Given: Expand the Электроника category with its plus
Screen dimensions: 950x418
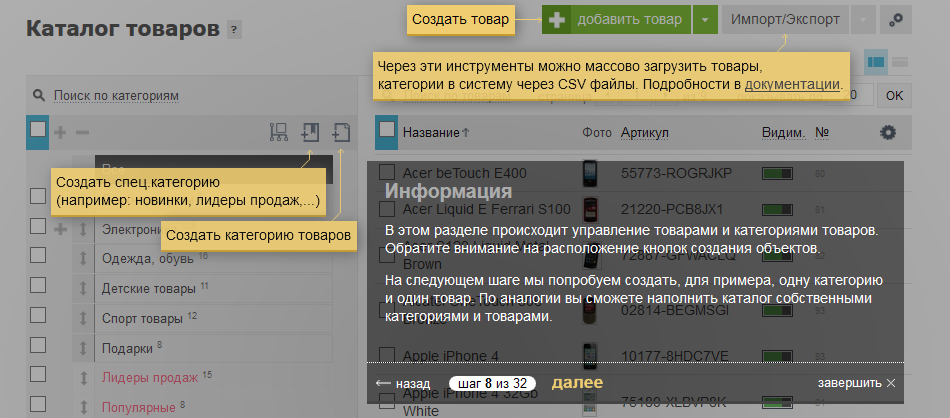Looking at the screenshot, I should click(60, 229).
